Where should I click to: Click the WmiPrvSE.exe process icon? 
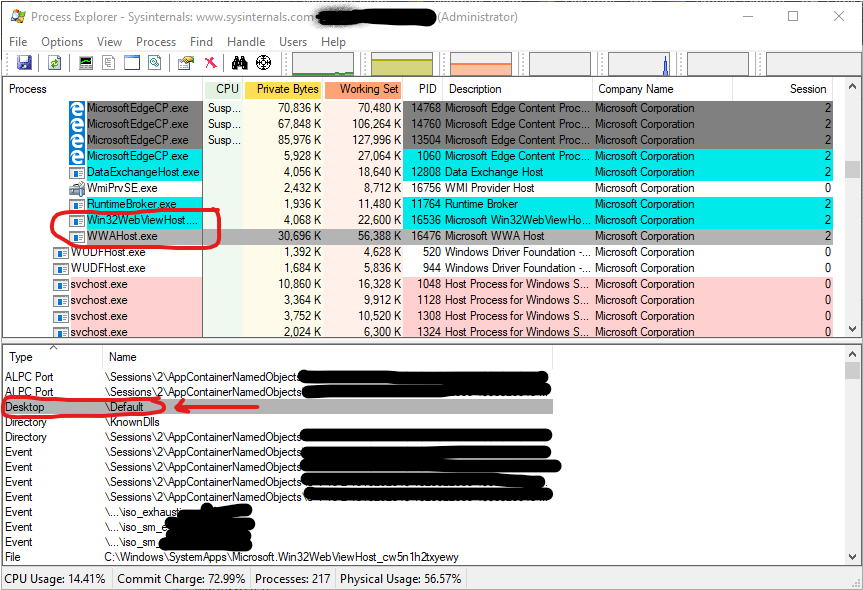[77, 188]
